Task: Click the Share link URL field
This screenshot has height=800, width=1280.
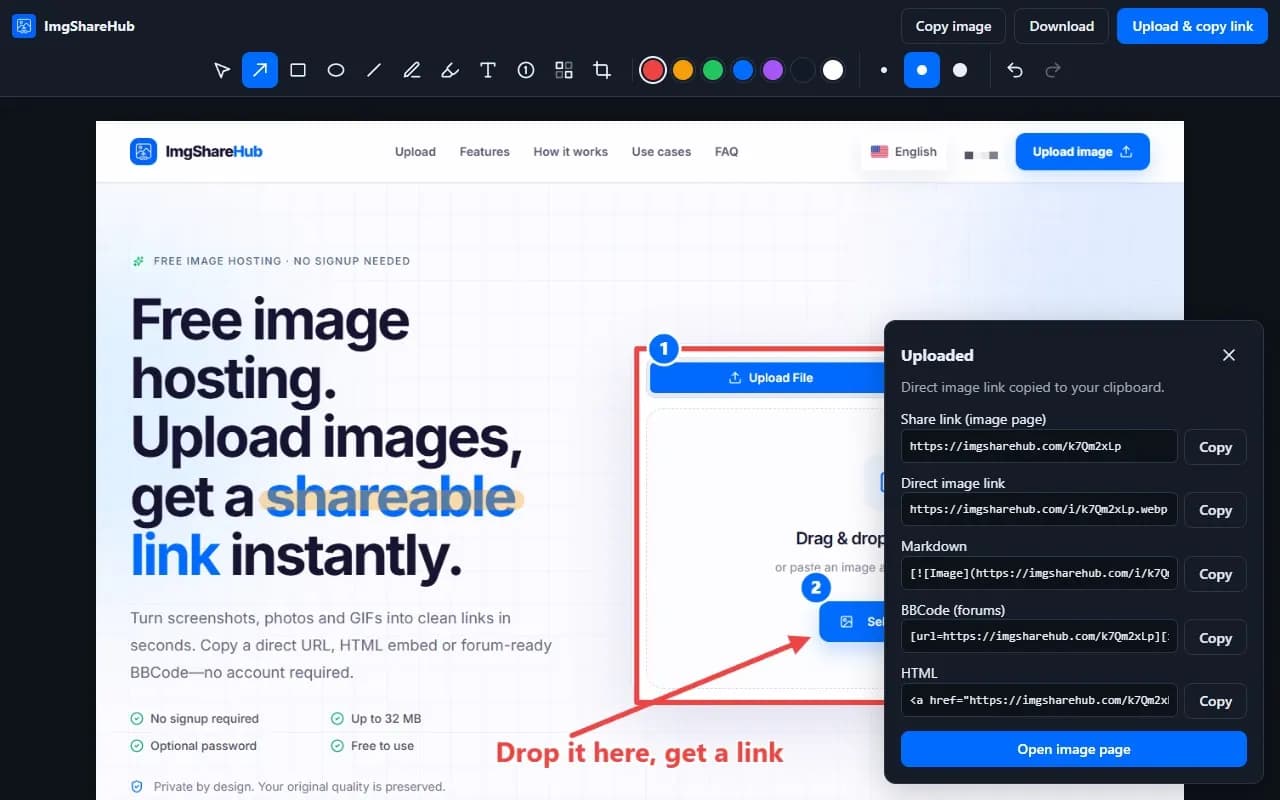Action: (x=1039, y=446)
